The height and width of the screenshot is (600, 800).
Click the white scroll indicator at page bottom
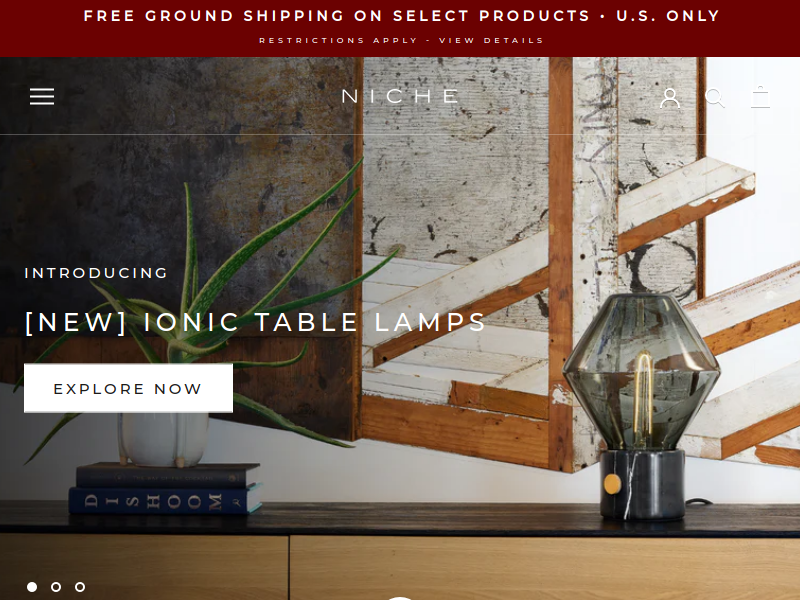[x=400, y=597]
